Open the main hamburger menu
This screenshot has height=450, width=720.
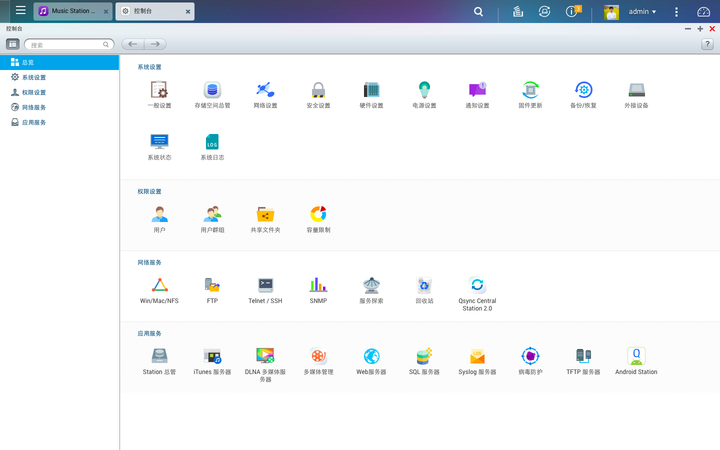pos(21,10)
